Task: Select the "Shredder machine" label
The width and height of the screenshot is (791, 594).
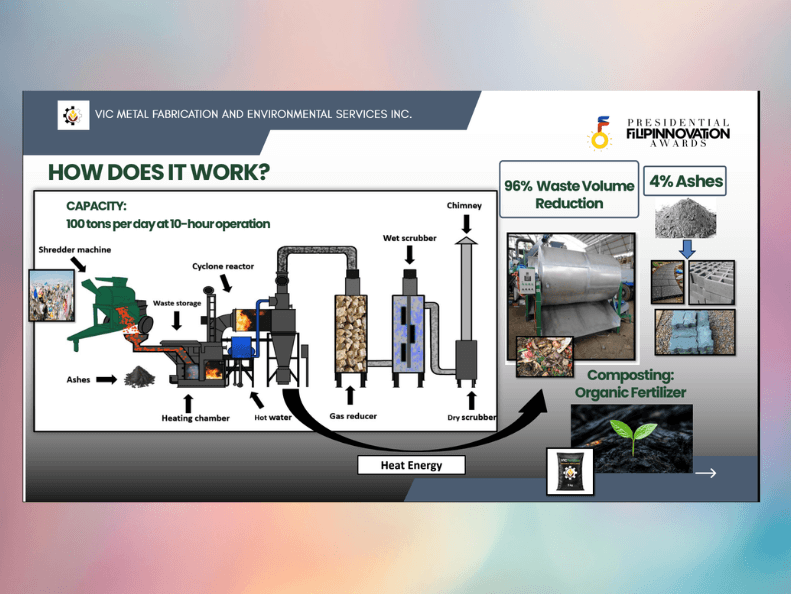Action: [x=75, y=249]
